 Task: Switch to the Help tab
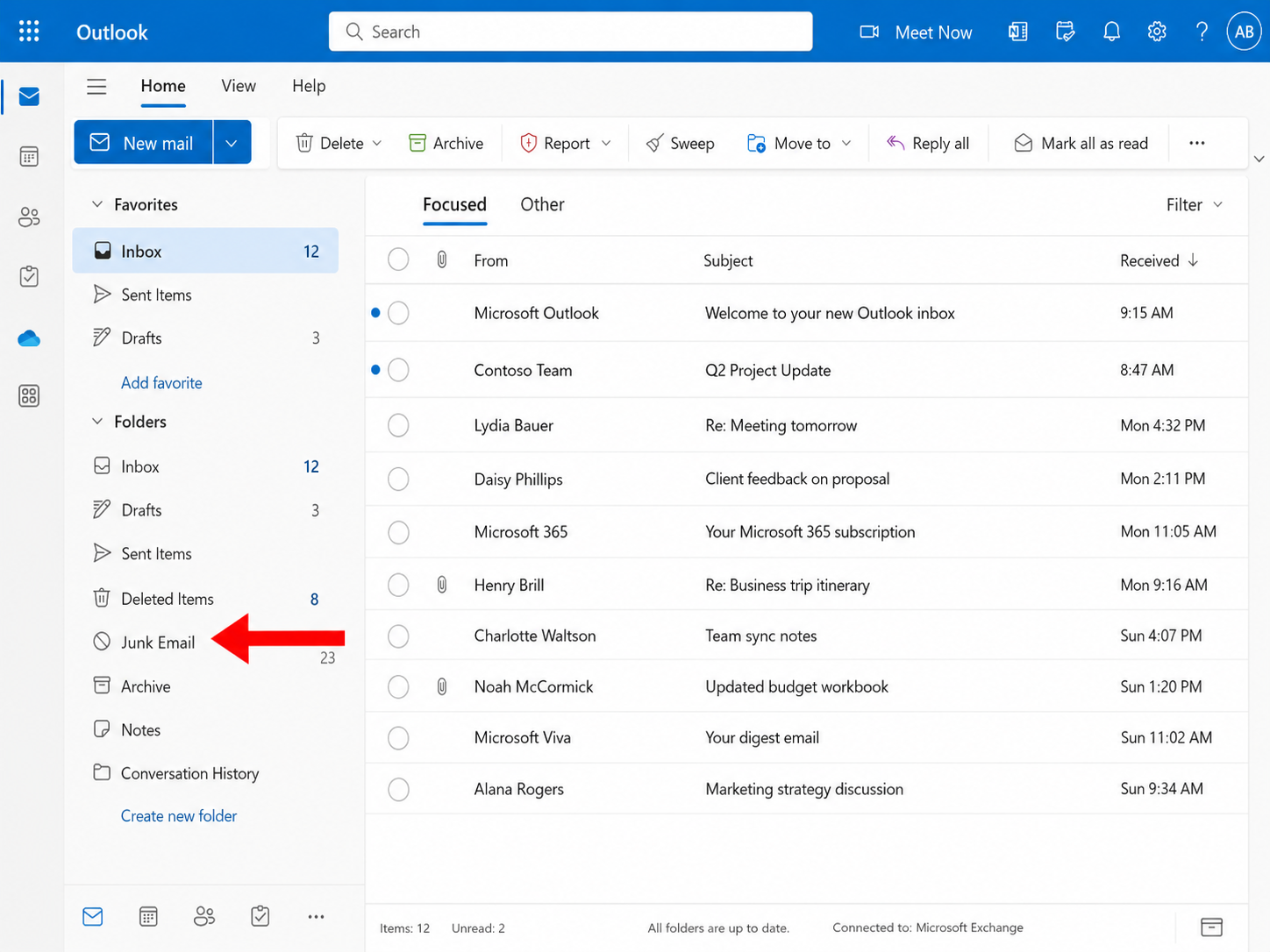pos(309,86)
